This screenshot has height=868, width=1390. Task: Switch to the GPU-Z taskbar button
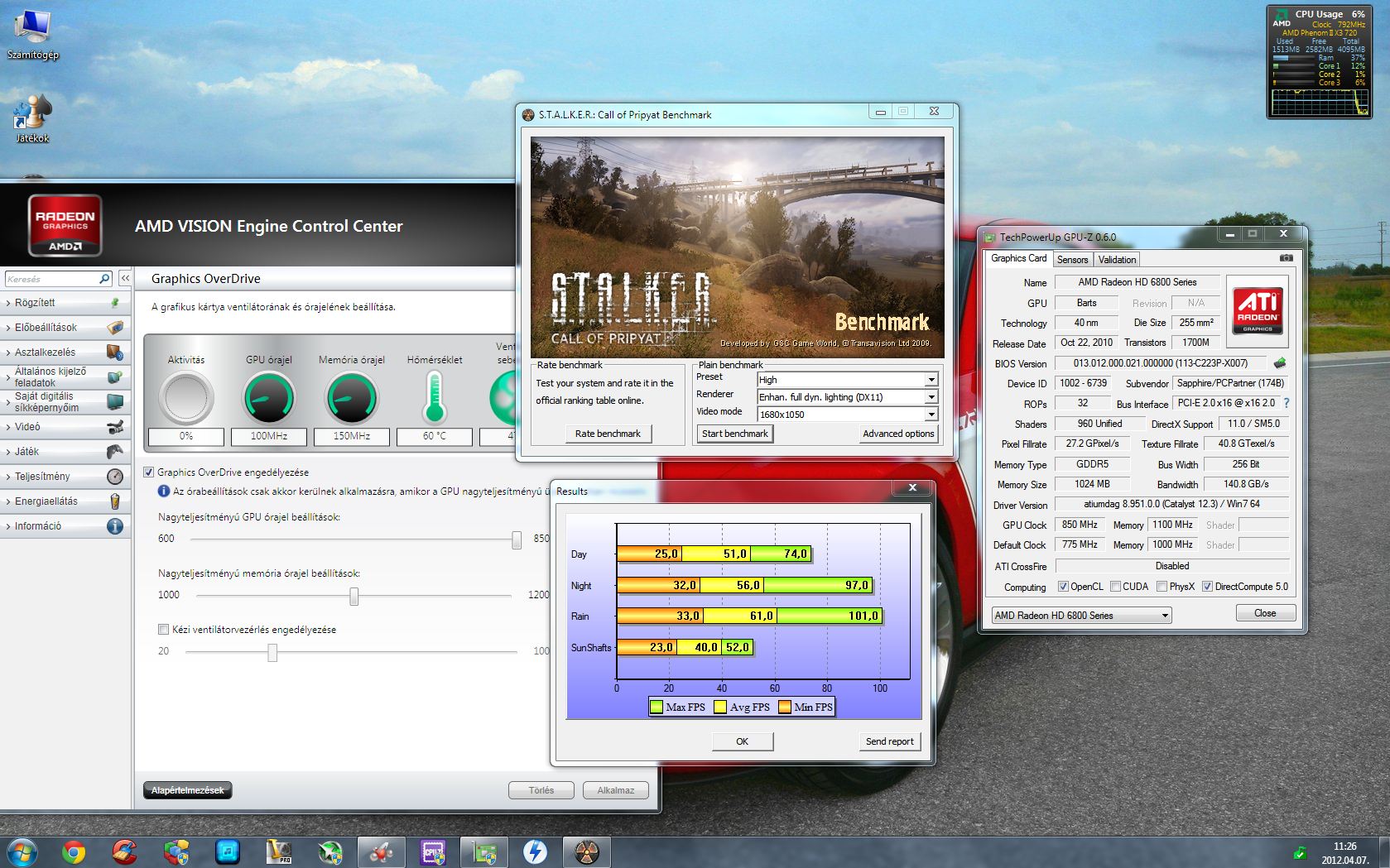click(483, 851)
